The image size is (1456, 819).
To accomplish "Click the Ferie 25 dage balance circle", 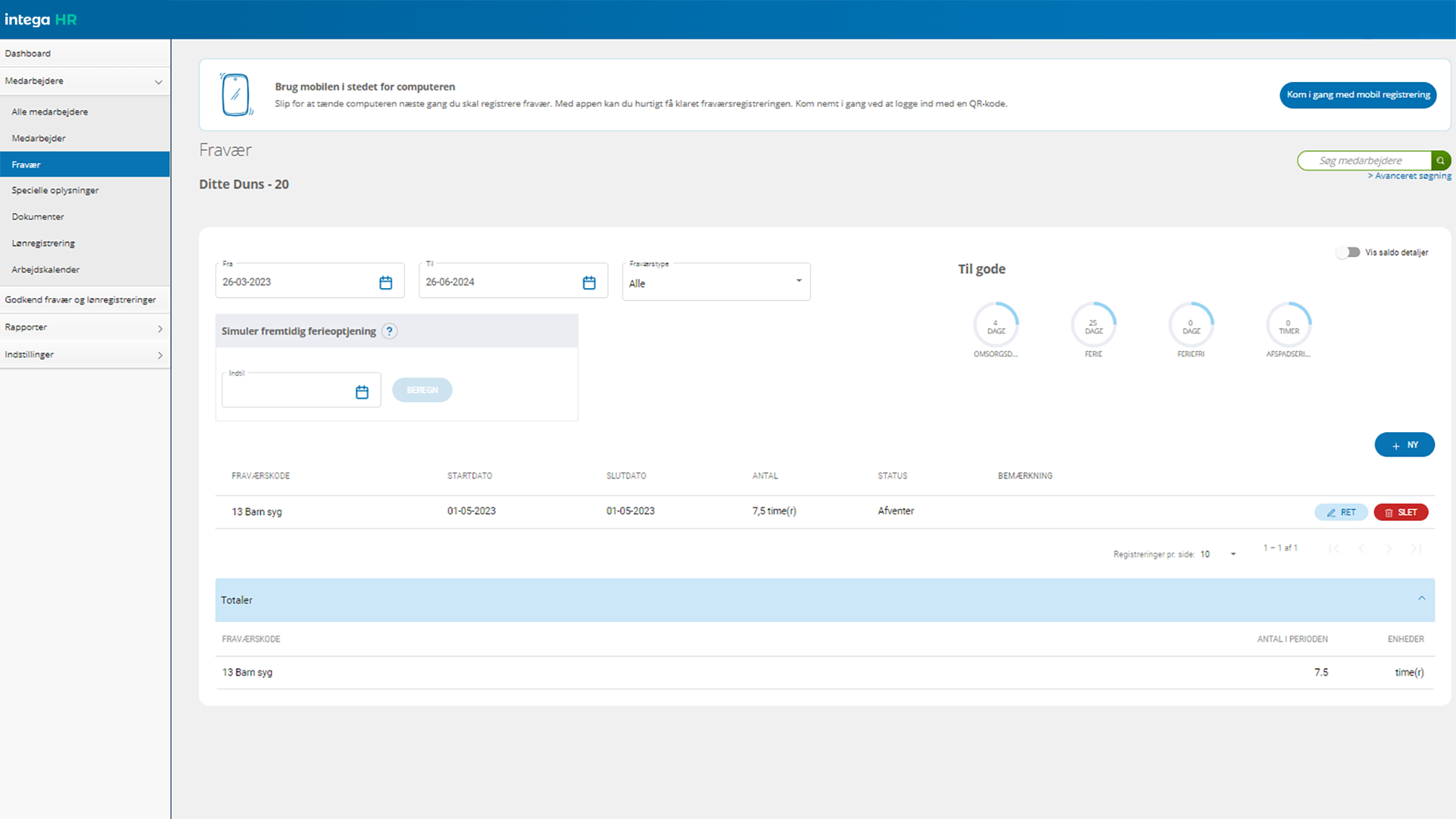I will (1093, 325).
